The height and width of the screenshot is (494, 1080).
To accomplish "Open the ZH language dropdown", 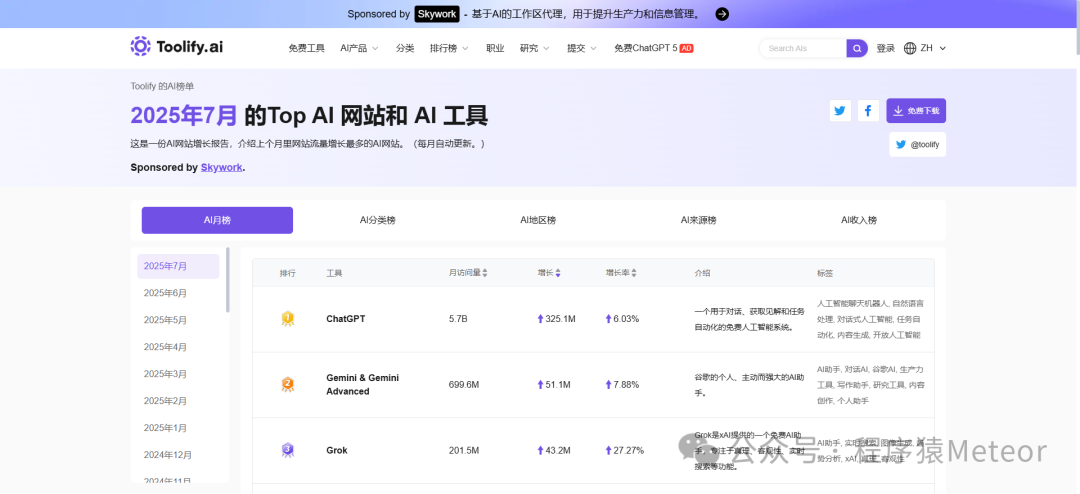I will (933, 48).
